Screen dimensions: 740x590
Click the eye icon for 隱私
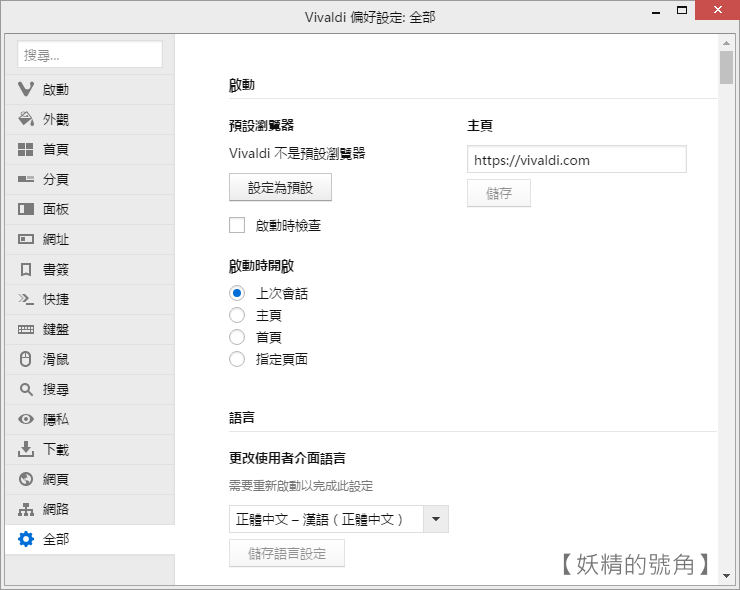26,419
